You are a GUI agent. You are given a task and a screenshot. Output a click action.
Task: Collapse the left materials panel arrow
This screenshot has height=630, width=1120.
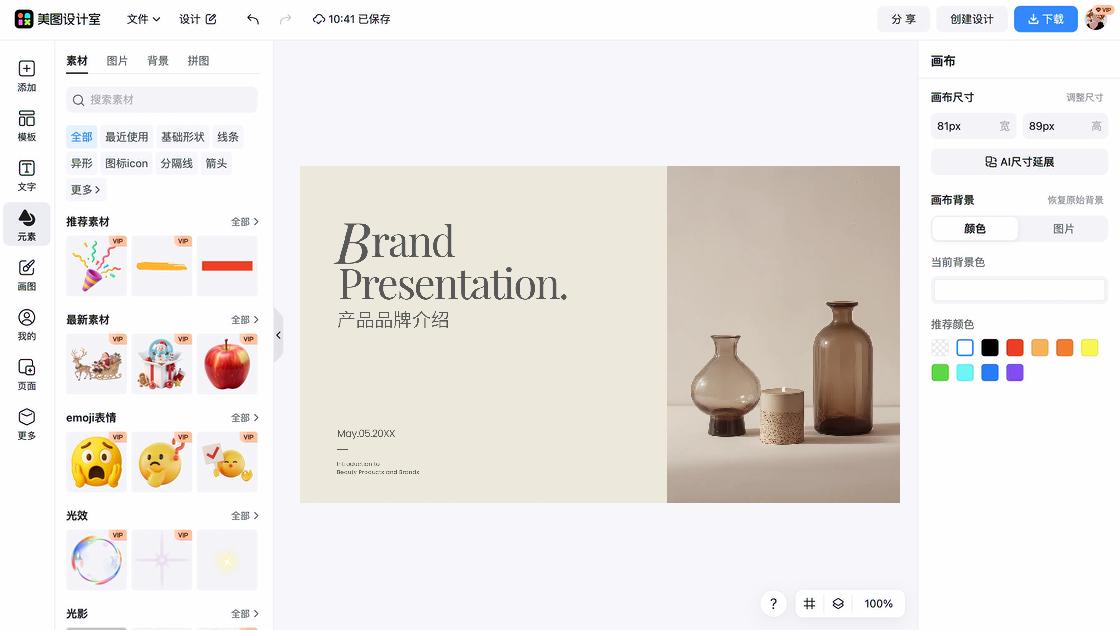click(x=278, y=335)
